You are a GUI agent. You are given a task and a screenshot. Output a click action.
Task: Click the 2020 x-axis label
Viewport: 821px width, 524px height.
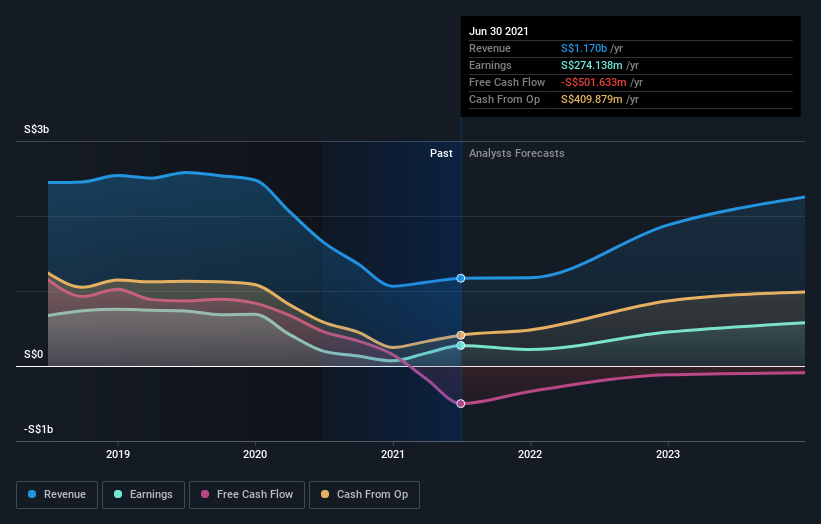[255, 454]
